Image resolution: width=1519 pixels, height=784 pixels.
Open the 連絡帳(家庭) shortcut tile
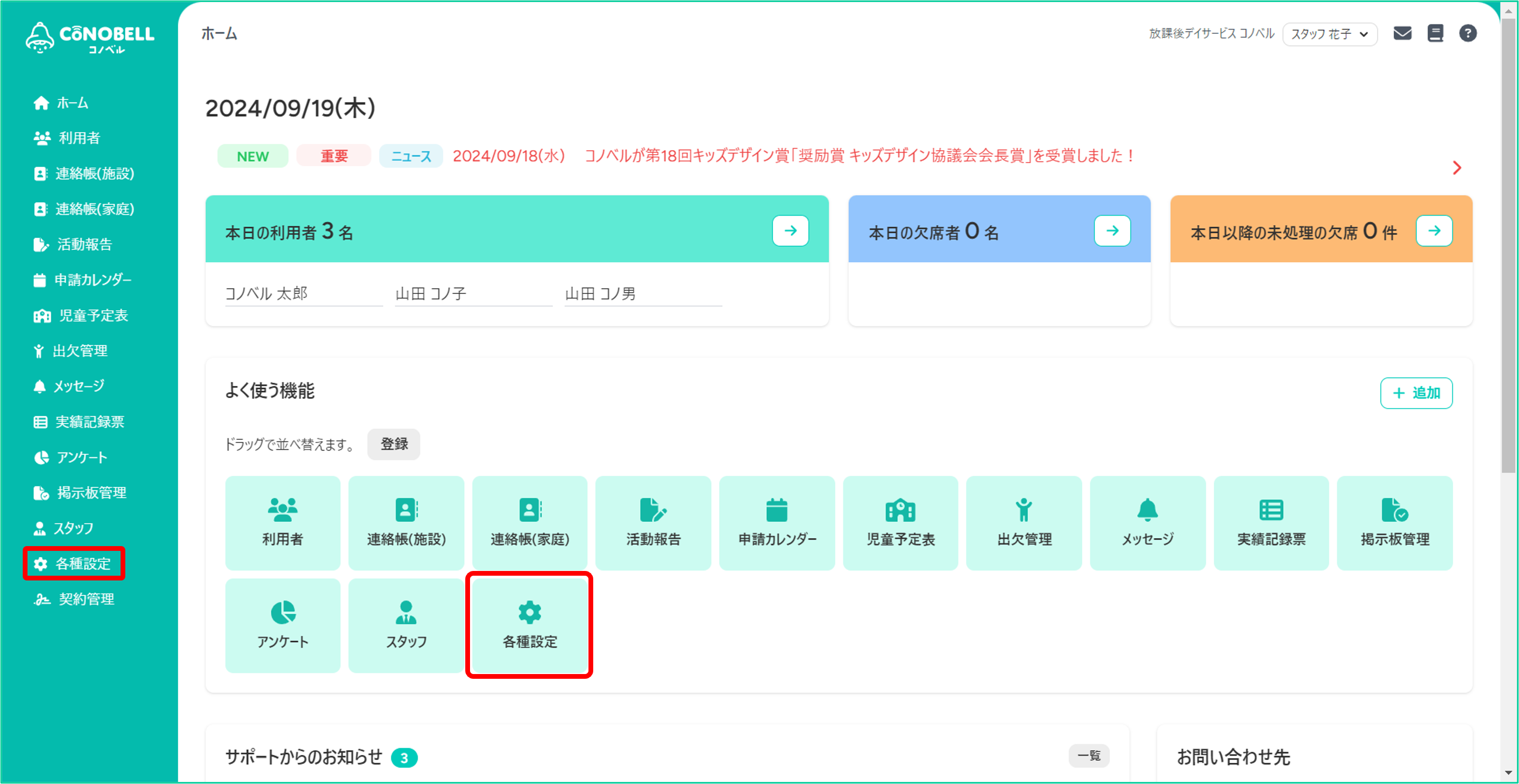pos(530,523)
